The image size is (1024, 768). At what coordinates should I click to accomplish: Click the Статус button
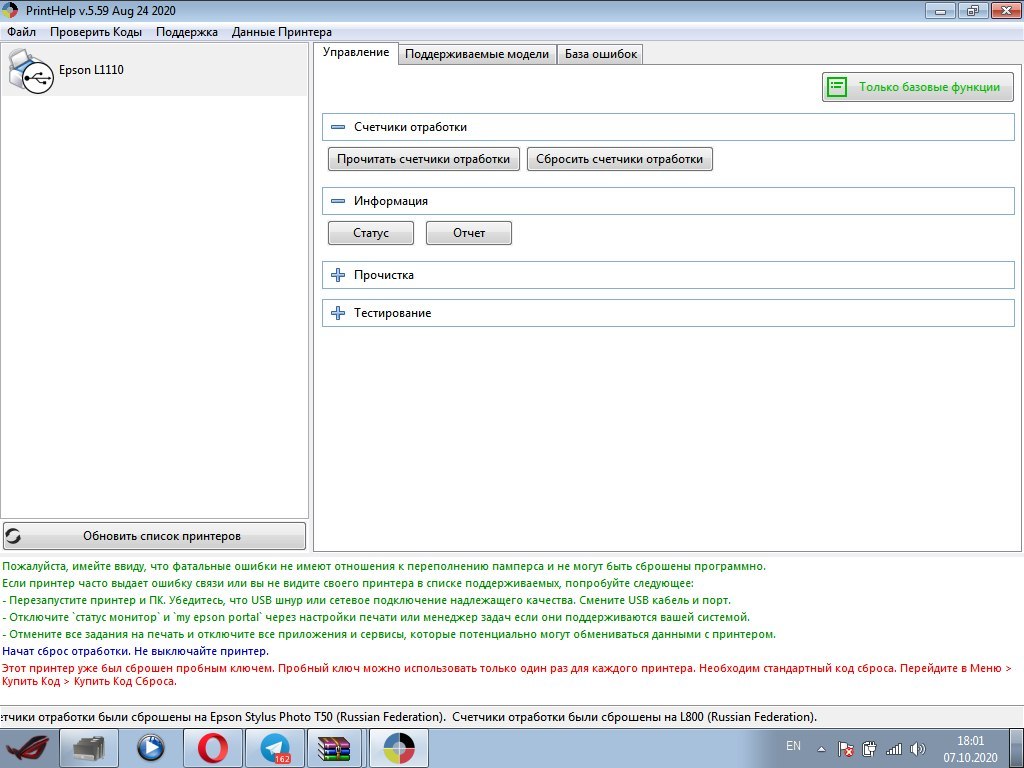pos(371,232)
